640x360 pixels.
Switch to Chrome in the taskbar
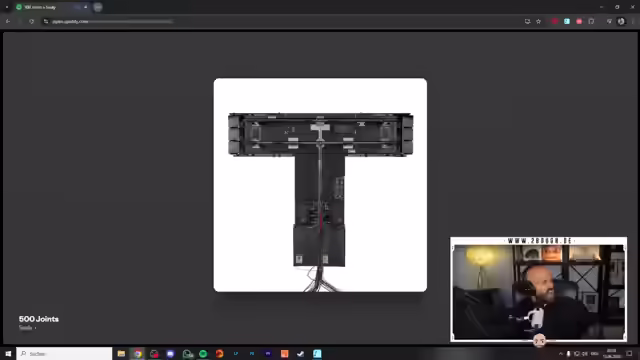click(x=138, y=353)
